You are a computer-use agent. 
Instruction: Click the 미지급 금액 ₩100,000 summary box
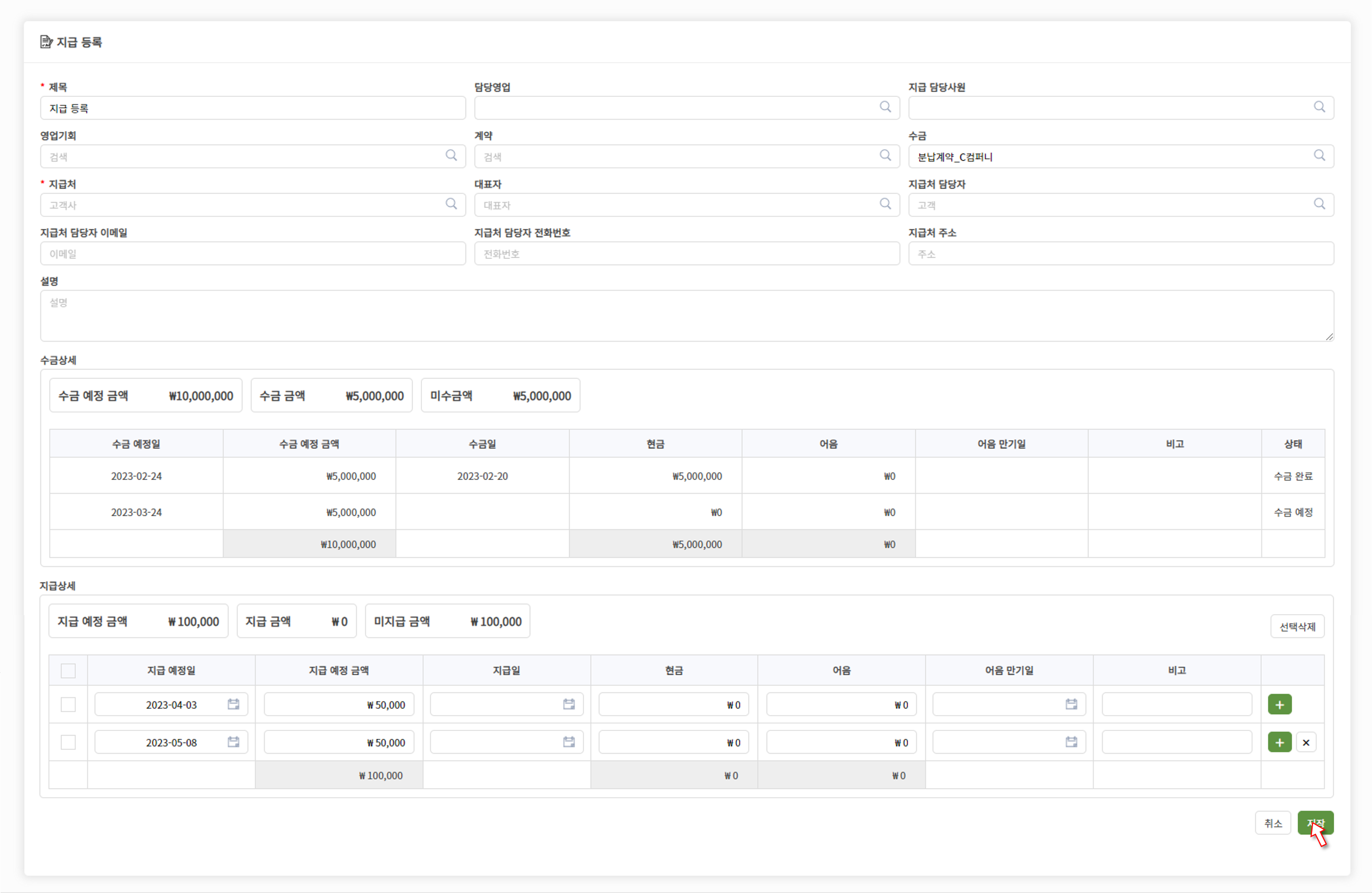click(447, 621)
